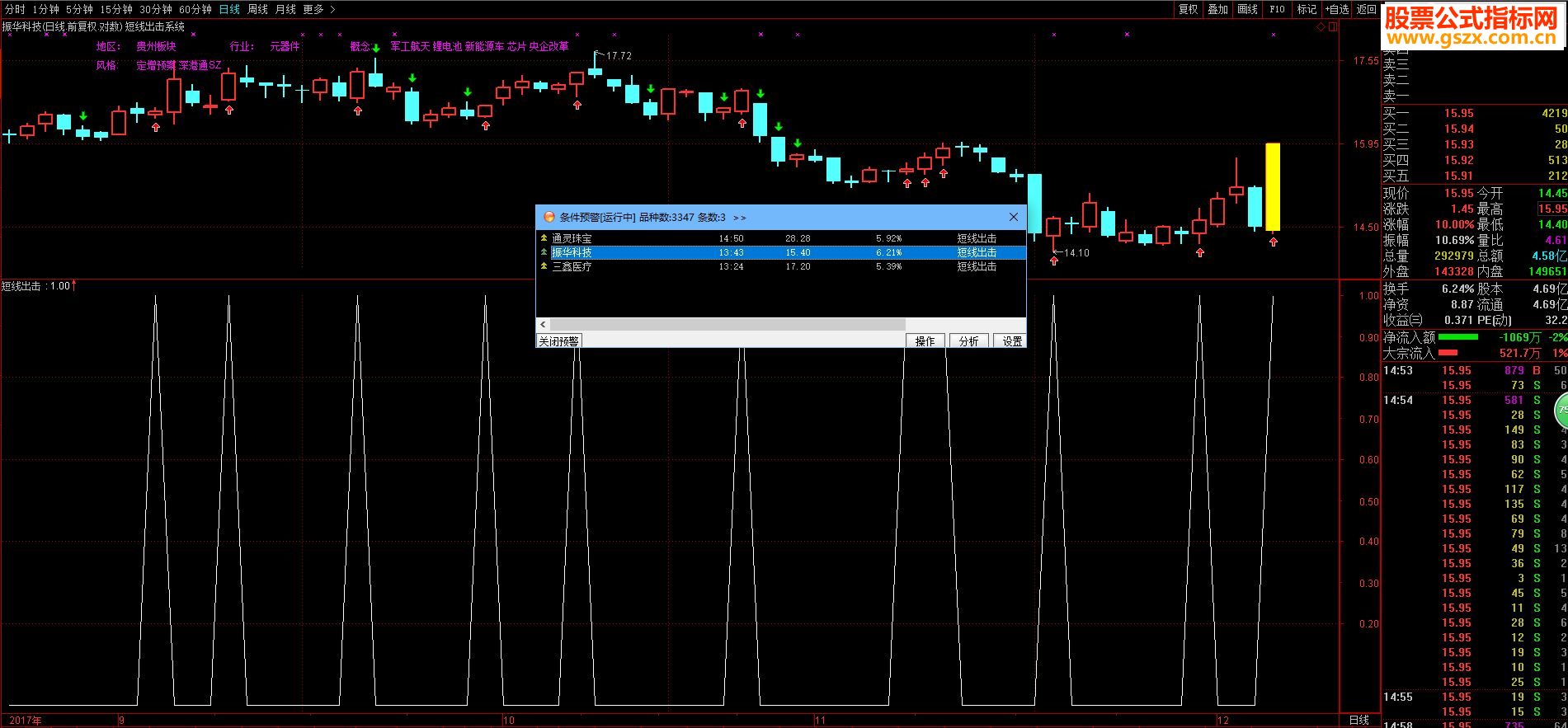This screenshot has width=1568, height=728.
Task: Switch to the 周线 weekly chart
Action: tap(258, 9)
